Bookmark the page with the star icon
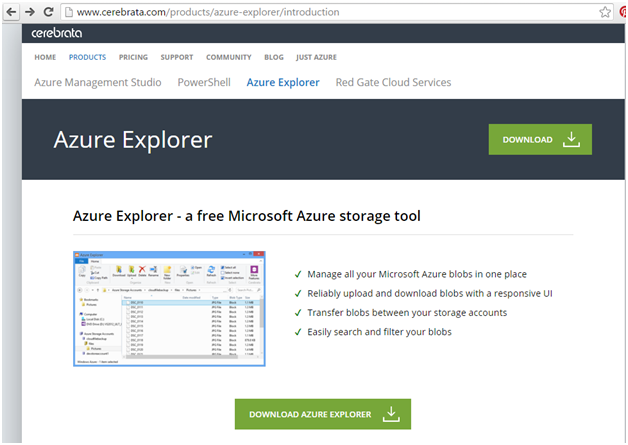This screenshot has width=628, height=445. 605,12
